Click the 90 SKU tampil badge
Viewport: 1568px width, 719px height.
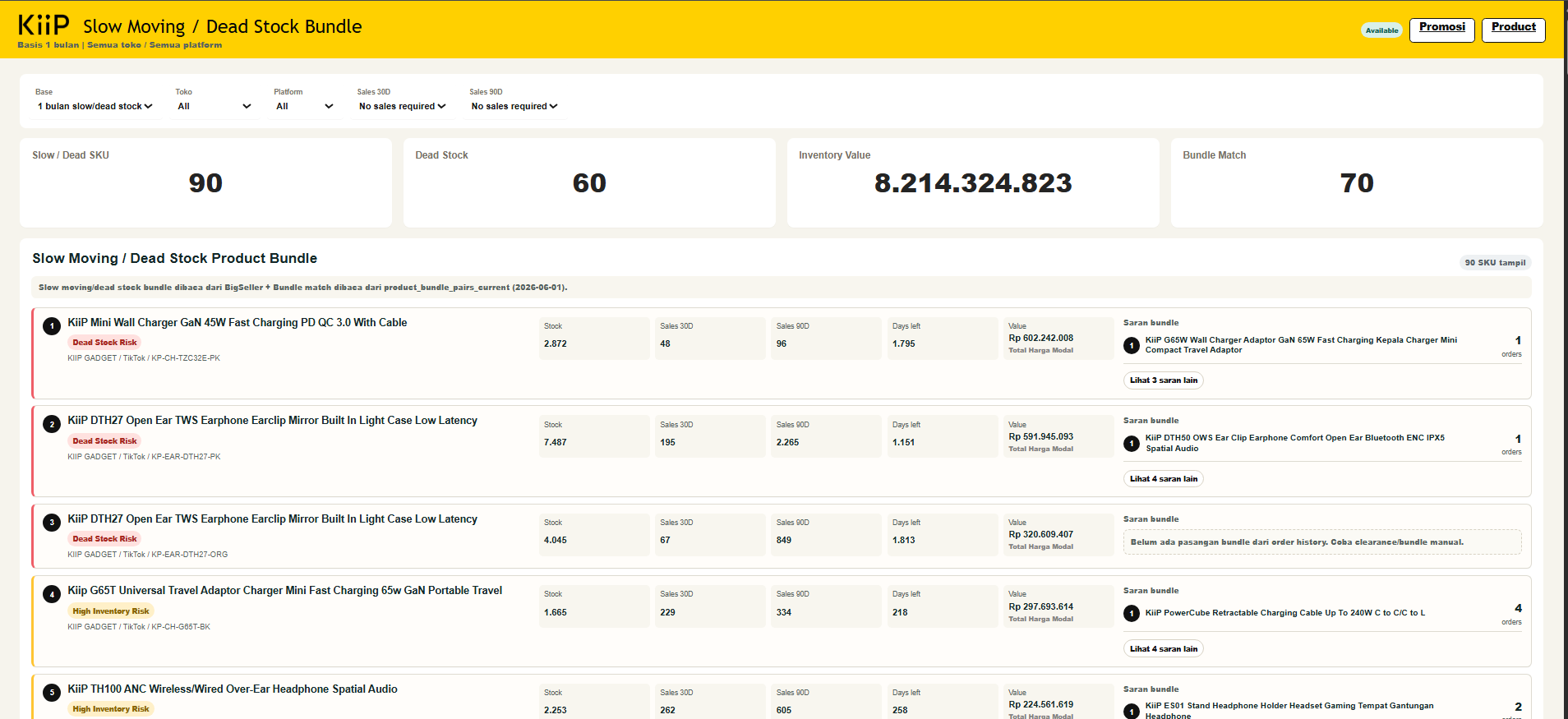click(x=1495, y=263)
